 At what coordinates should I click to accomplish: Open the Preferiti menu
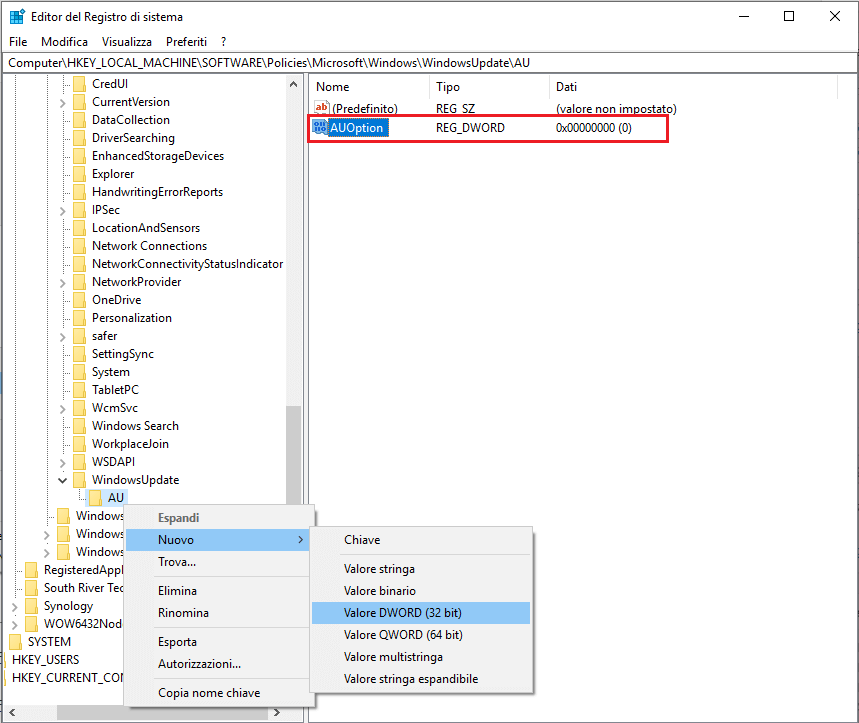(x=186, y=42)
